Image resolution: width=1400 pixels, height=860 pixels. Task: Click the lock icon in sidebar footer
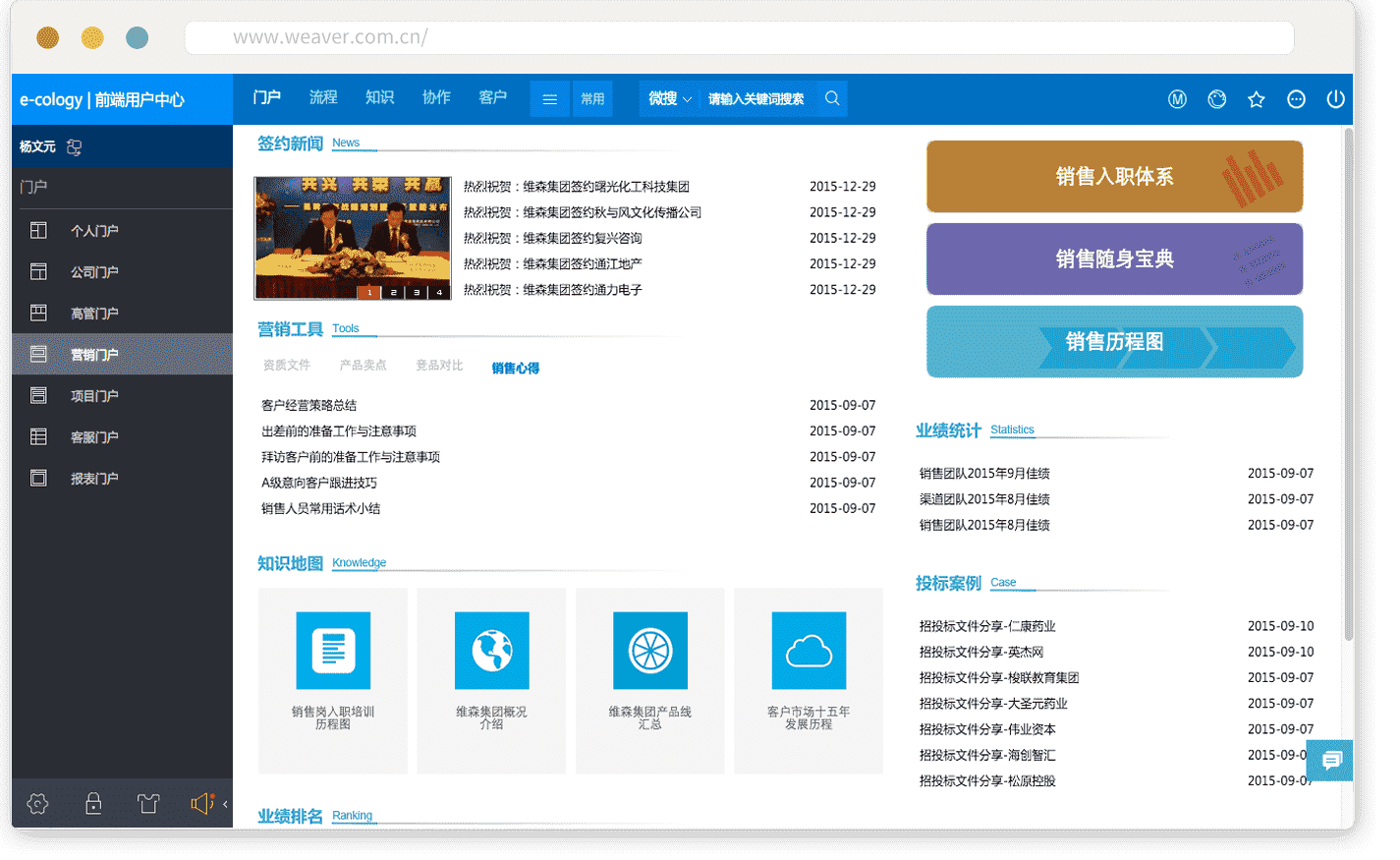[93, 804]
